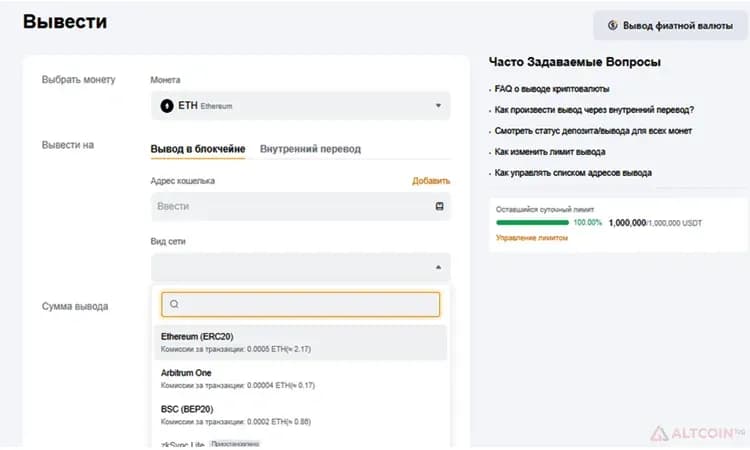
Task: Click the Вывод фиатной валюты button
Action: click(x=670, y=25)
